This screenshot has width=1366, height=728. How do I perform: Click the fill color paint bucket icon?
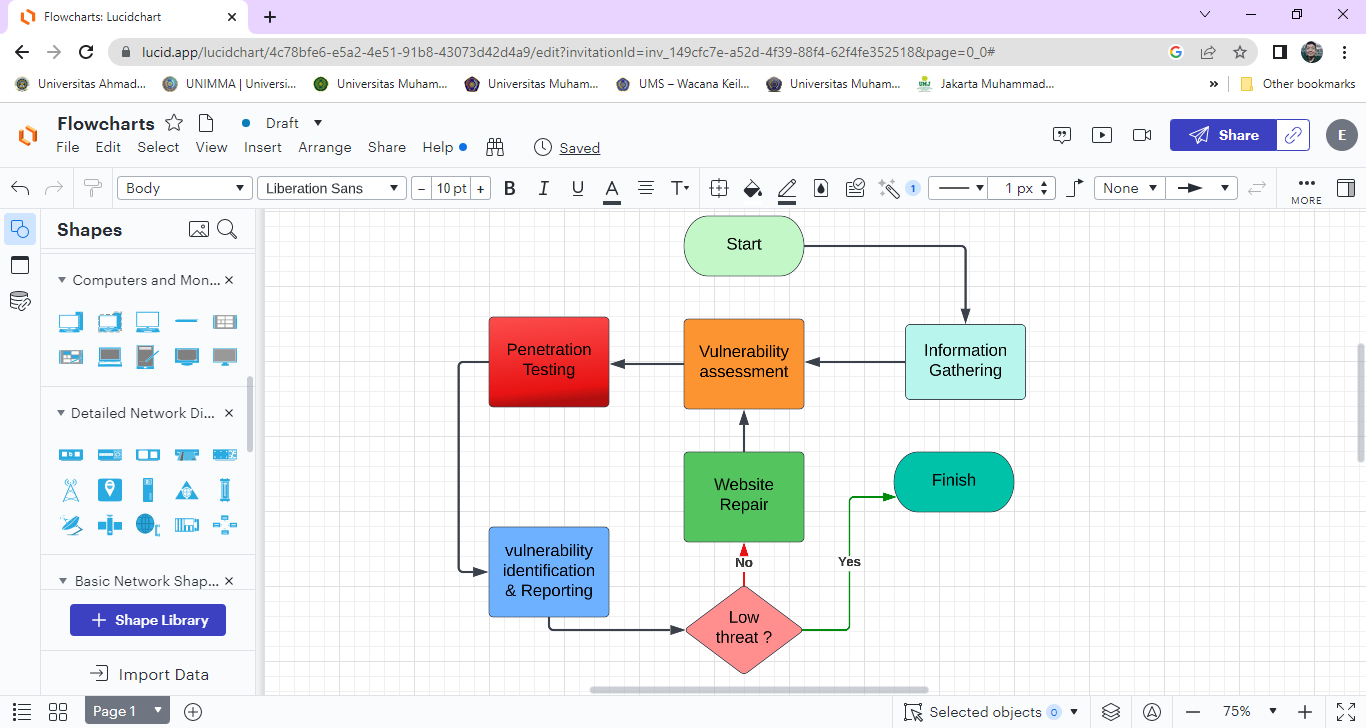(753, 188)
